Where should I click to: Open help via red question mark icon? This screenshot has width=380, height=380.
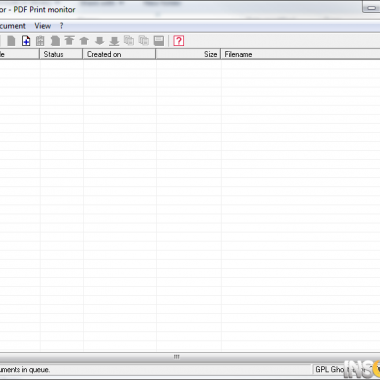tap(179, 41)
